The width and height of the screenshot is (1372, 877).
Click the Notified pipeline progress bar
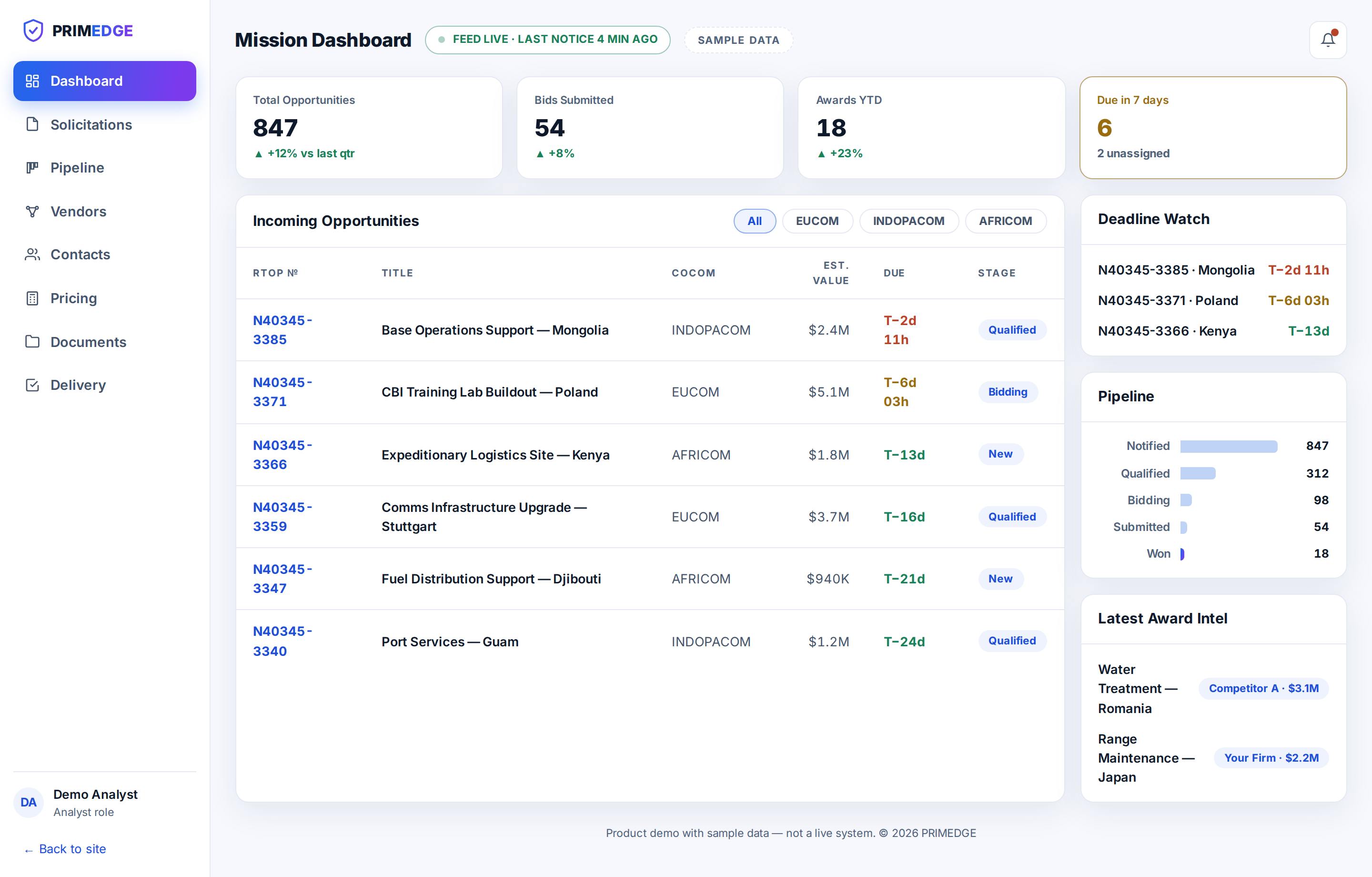(x=1229, y=447)
